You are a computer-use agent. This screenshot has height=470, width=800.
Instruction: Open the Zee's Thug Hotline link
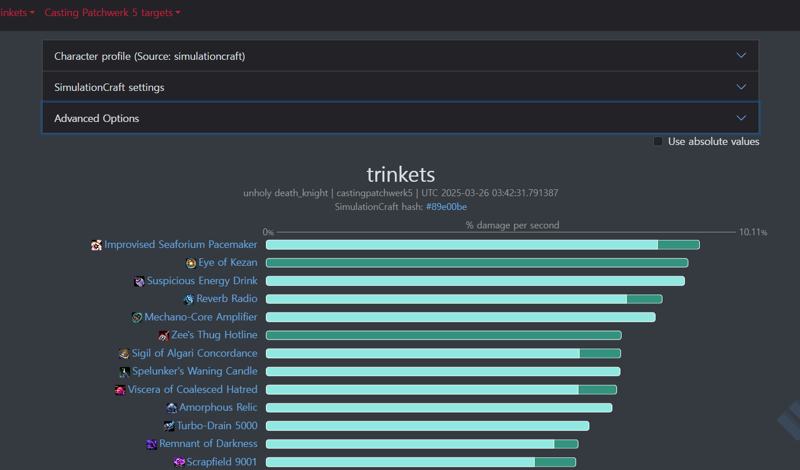214,335
